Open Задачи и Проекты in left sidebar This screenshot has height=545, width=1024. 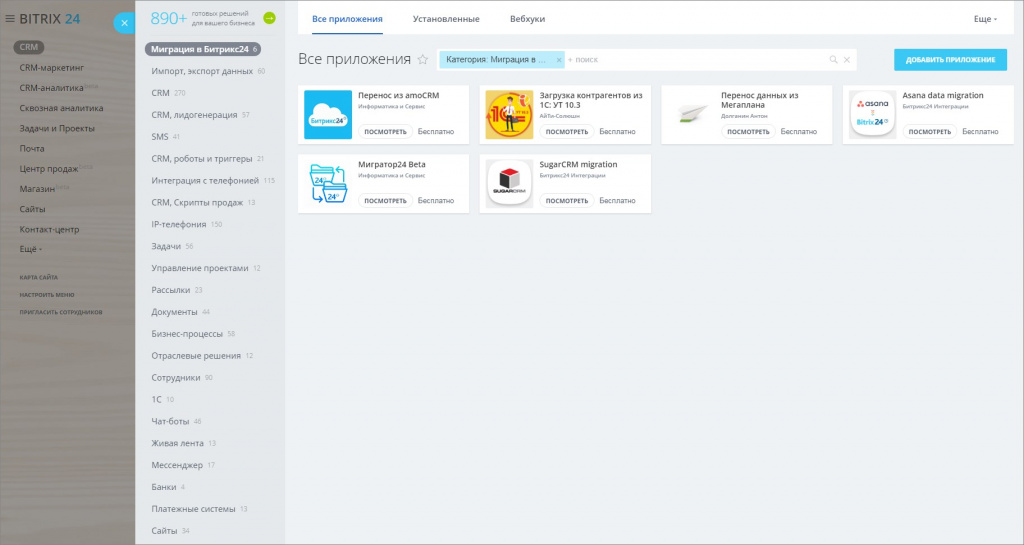[x=57, y=128]
